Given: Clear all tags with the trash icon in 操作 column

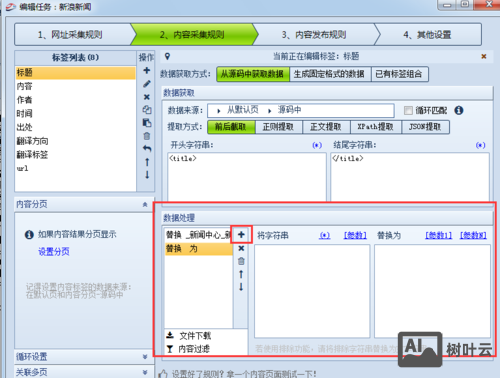Looking at the screenshot, I should (147, 136).
